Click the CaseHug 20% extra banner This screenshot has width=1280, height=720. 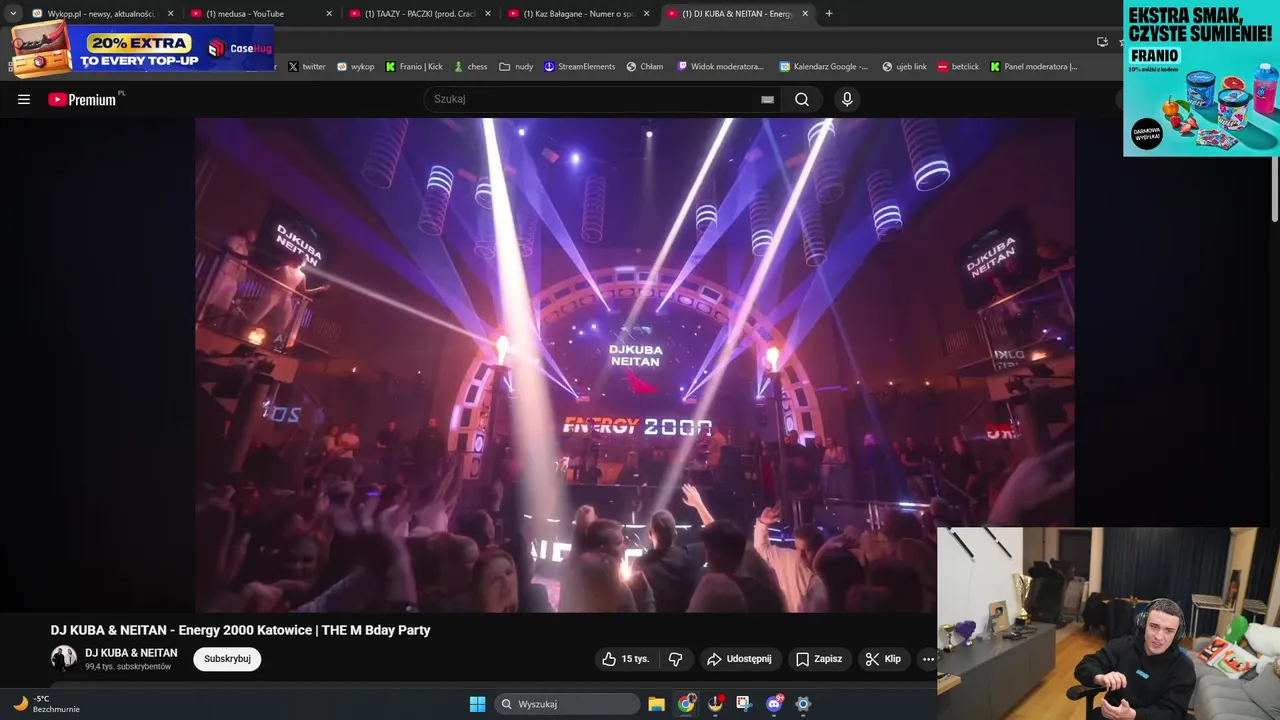pyautogui.click(x=142, y=50)
